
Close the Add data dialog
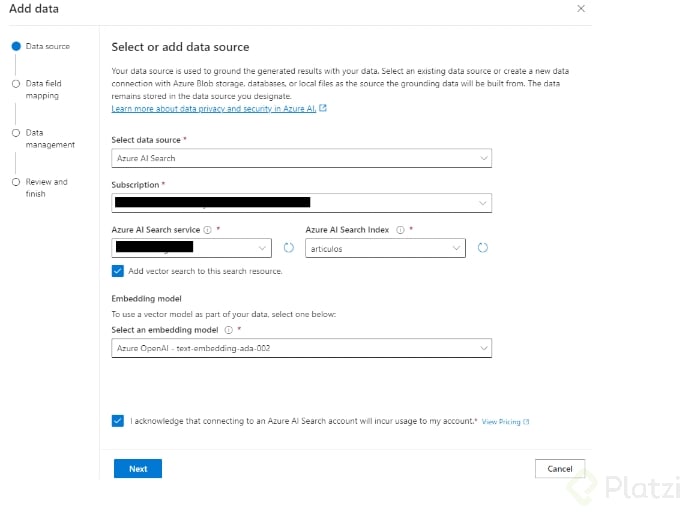[581, 8]
